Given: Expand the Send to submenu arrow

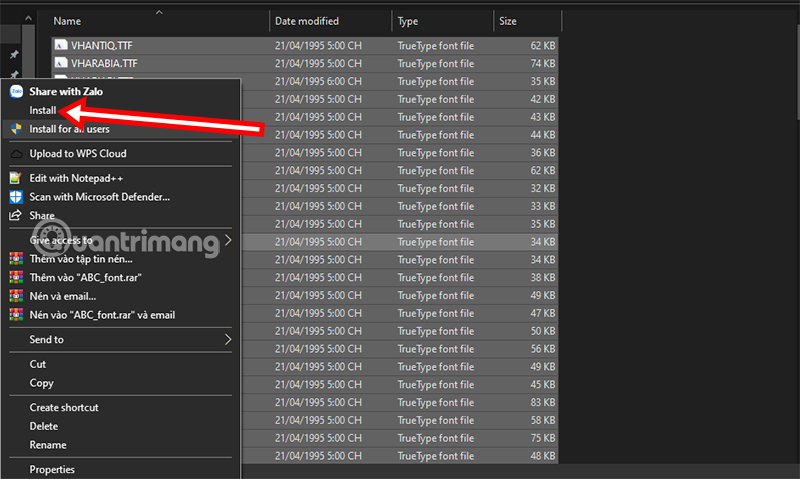Looking at the screenshot, I should coord(228,339).
